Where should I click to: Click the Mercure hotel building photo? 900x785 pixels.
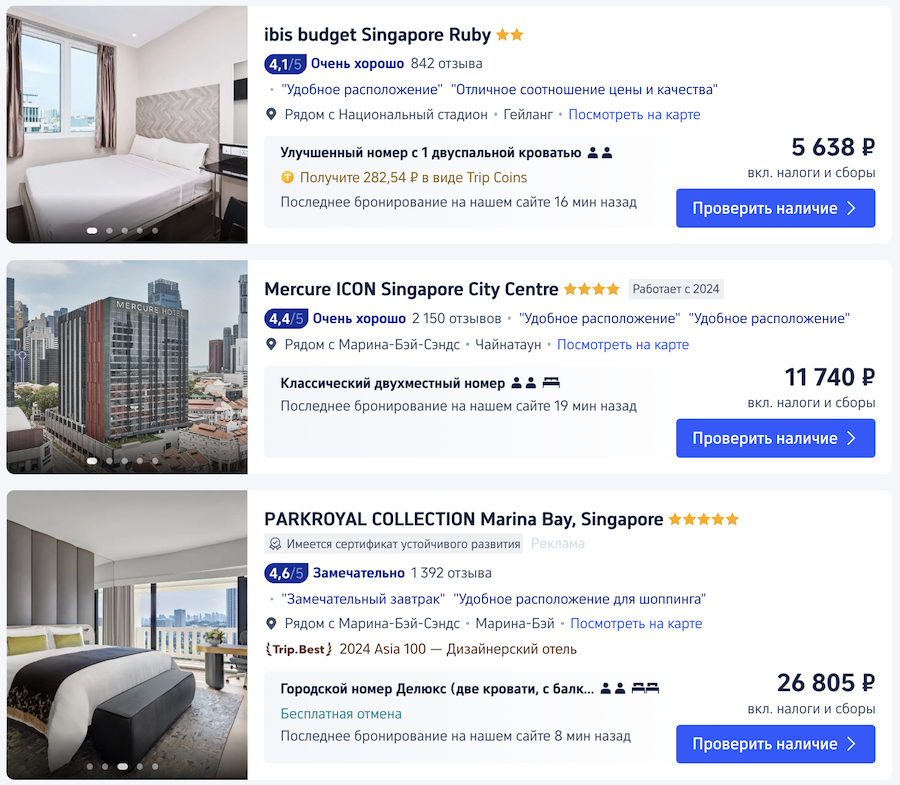pyautogui.click(x=127, y=367)
